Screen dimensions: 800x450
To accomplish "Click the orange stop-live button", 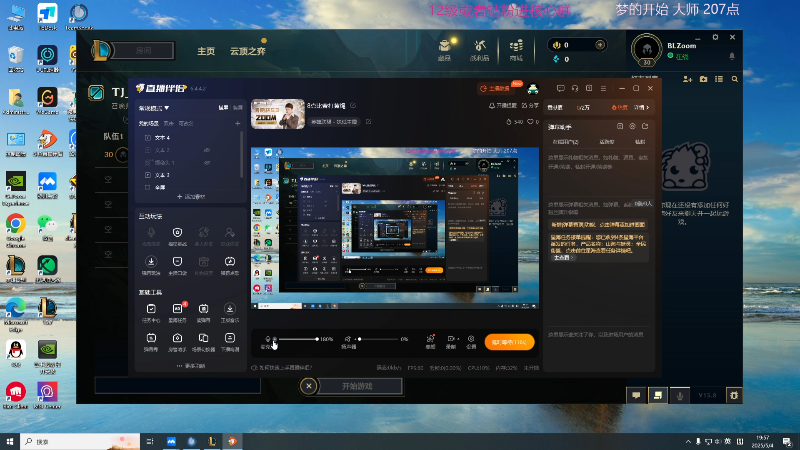I will click(x=509, y=342).
